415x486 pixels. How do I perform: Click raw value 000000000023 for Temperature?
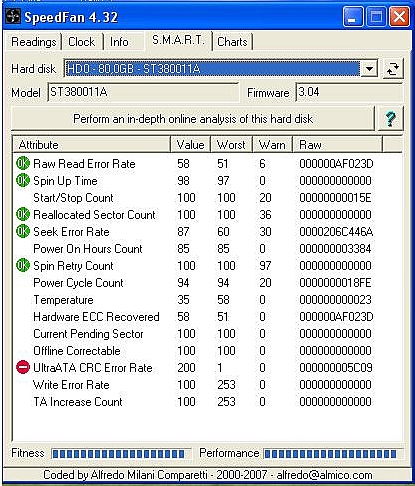coord(335,300)
